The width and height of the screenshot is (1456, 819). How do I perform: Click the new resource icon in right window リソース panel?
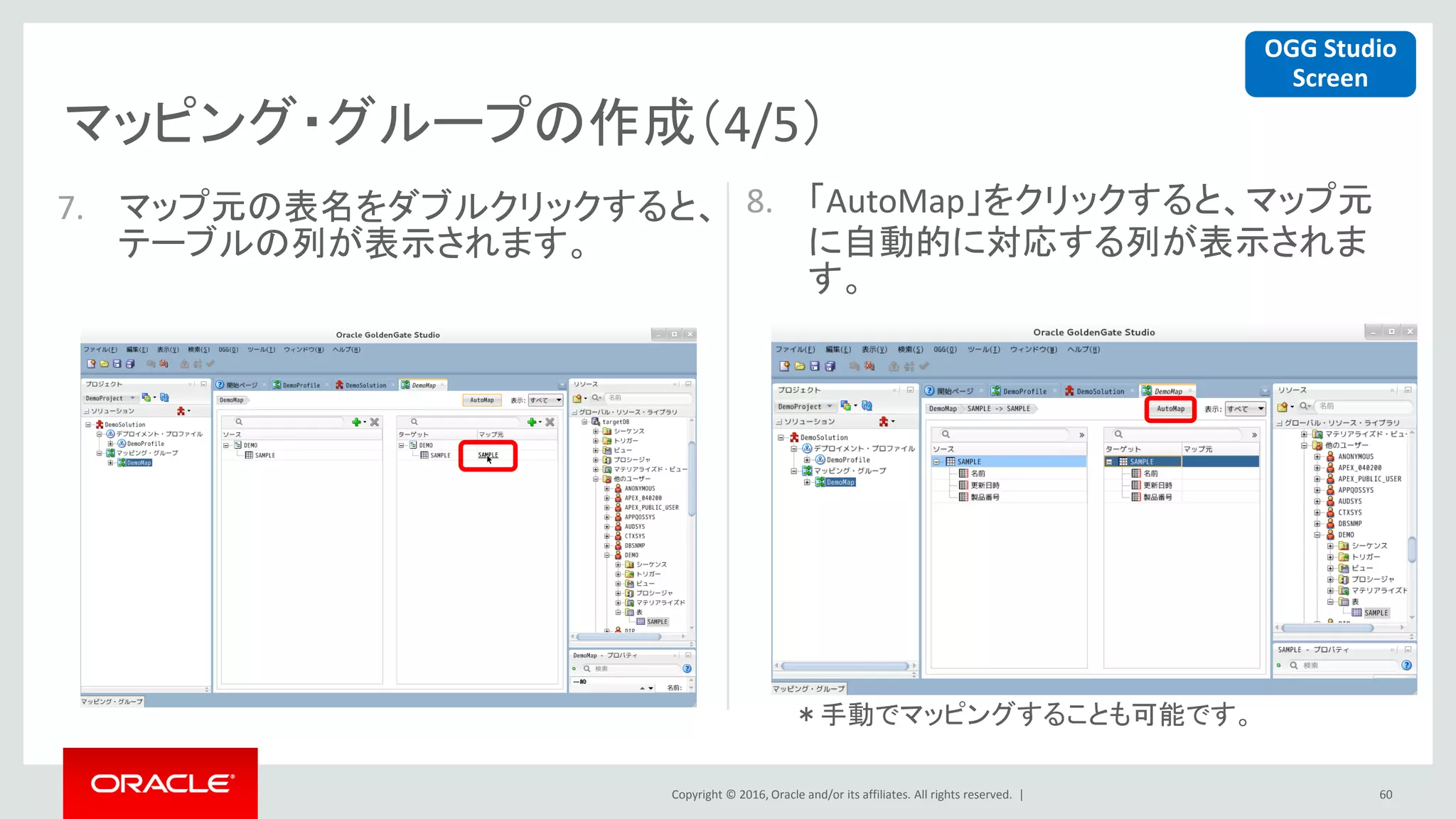pos(1282,407)
